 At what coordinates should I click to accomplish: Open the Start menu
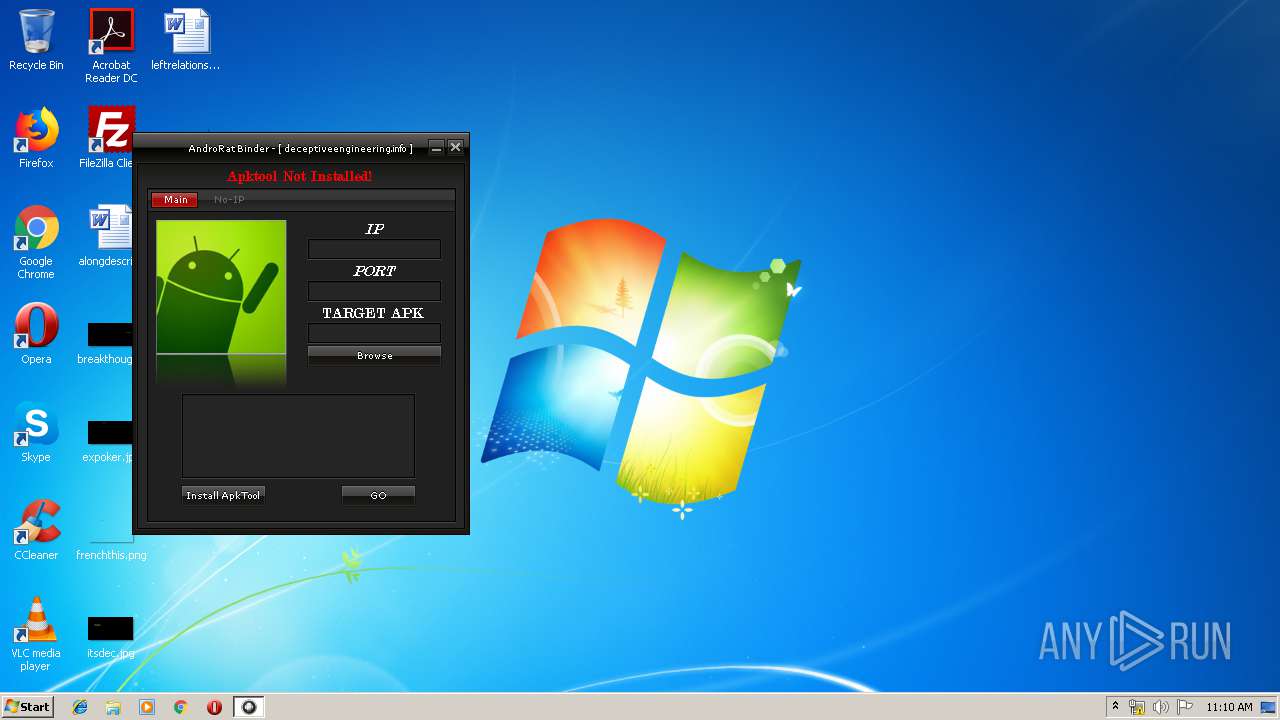click(28, 707)
